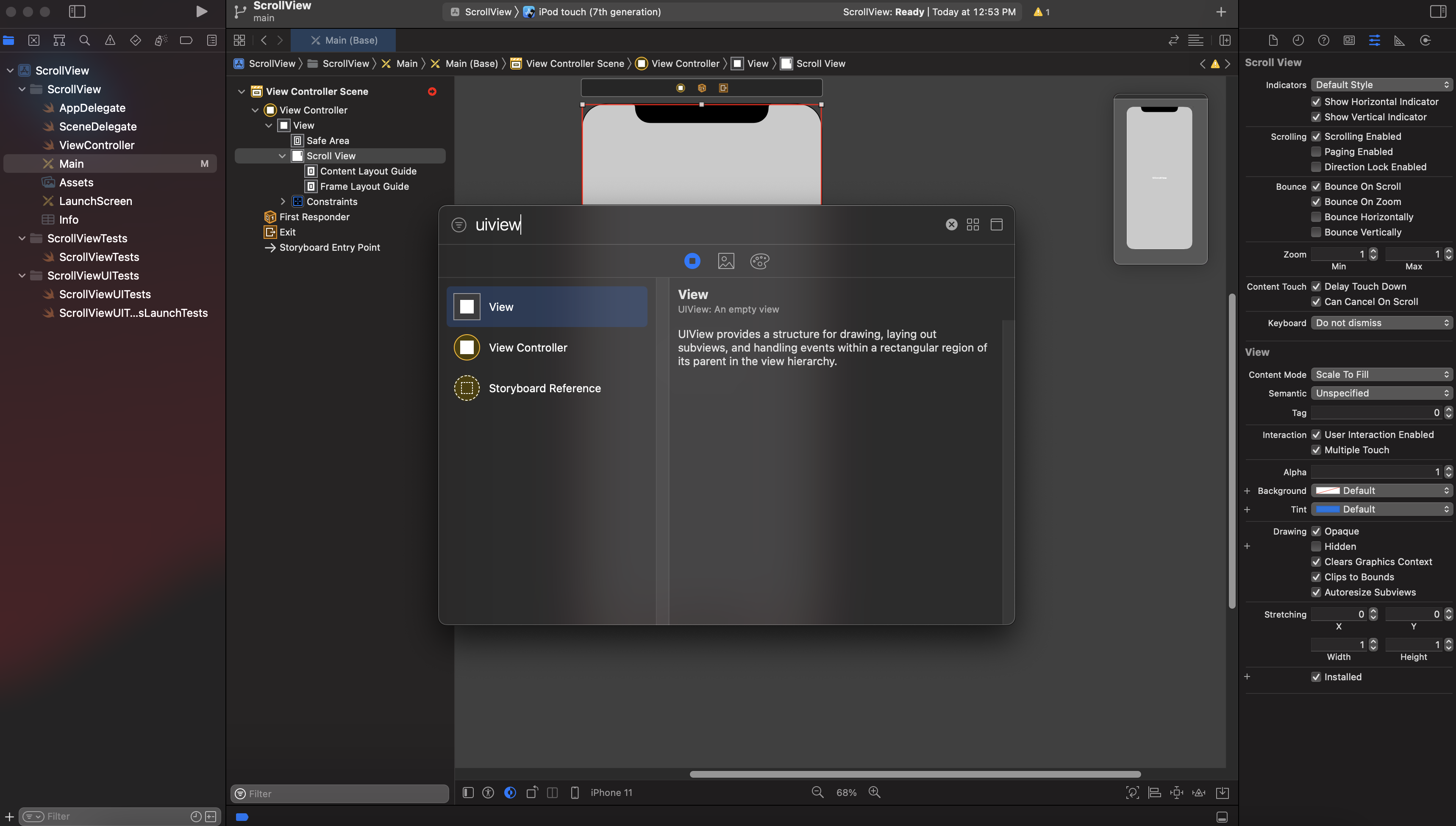Image resolution: width=1456 pixels, height=826 pixels.
Task: Expand the Constraints item in the outline
Action: click(283, 201)
